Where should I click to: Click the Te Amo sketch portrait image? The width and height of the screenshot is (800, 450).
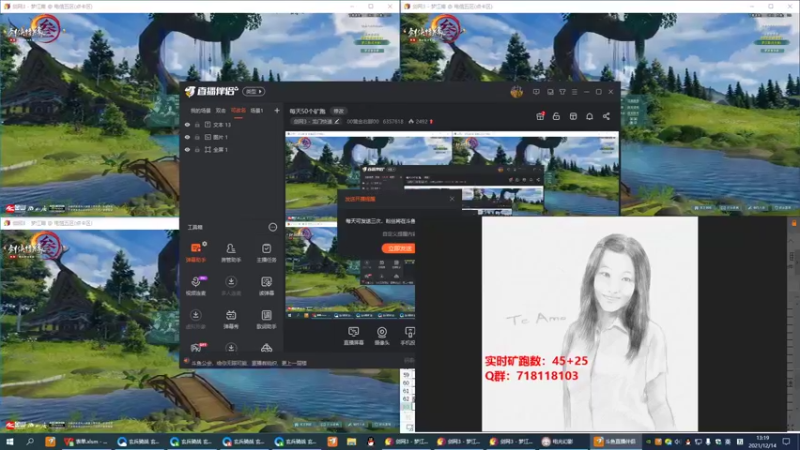point(590,323)
